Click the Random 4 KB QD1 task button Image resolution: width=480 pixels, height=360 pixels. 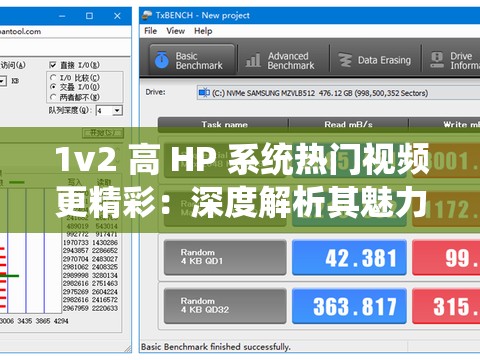coord(225,257)
